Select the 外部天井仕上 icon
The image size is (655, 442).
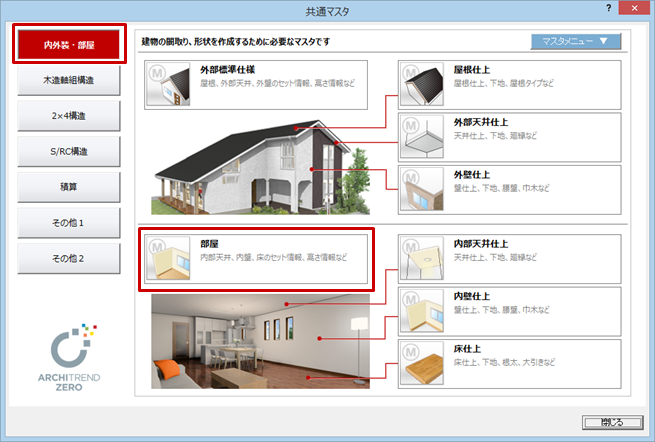click(421, 137)
